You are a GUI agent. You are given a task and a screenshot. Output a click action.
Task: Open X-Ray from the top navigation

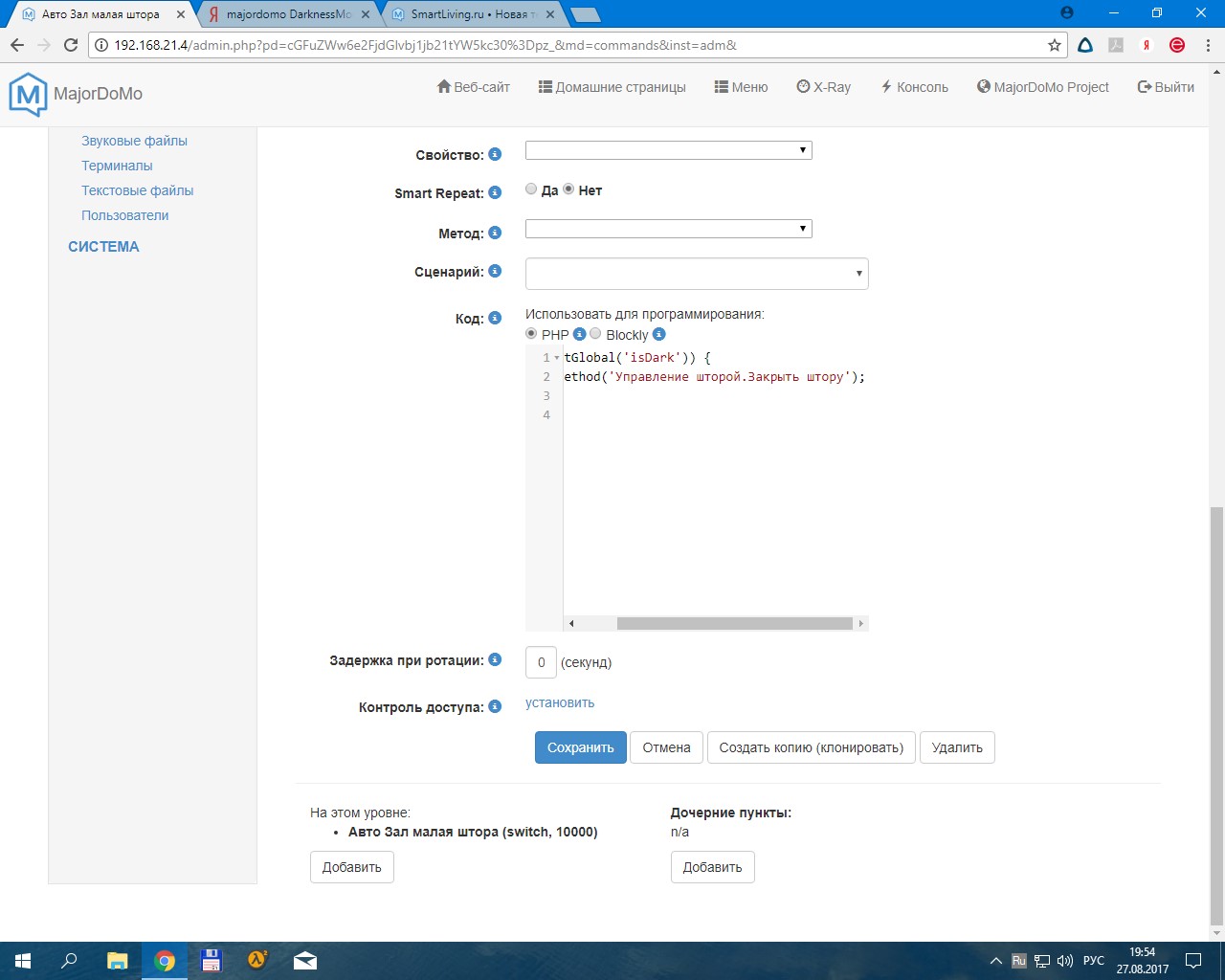click(x=824, y=87)
